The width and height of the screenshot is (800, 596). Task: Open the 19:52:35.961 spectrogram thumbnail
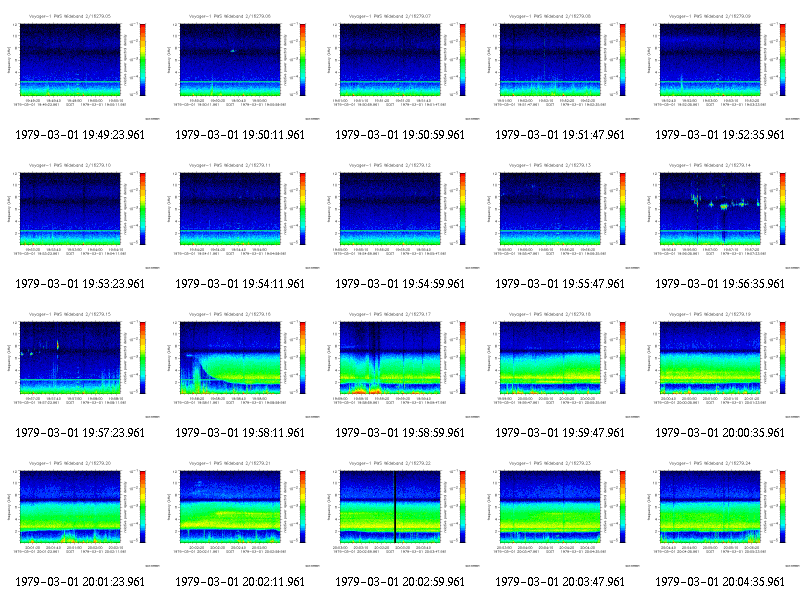pyautogui.click(x=720, y=64)
